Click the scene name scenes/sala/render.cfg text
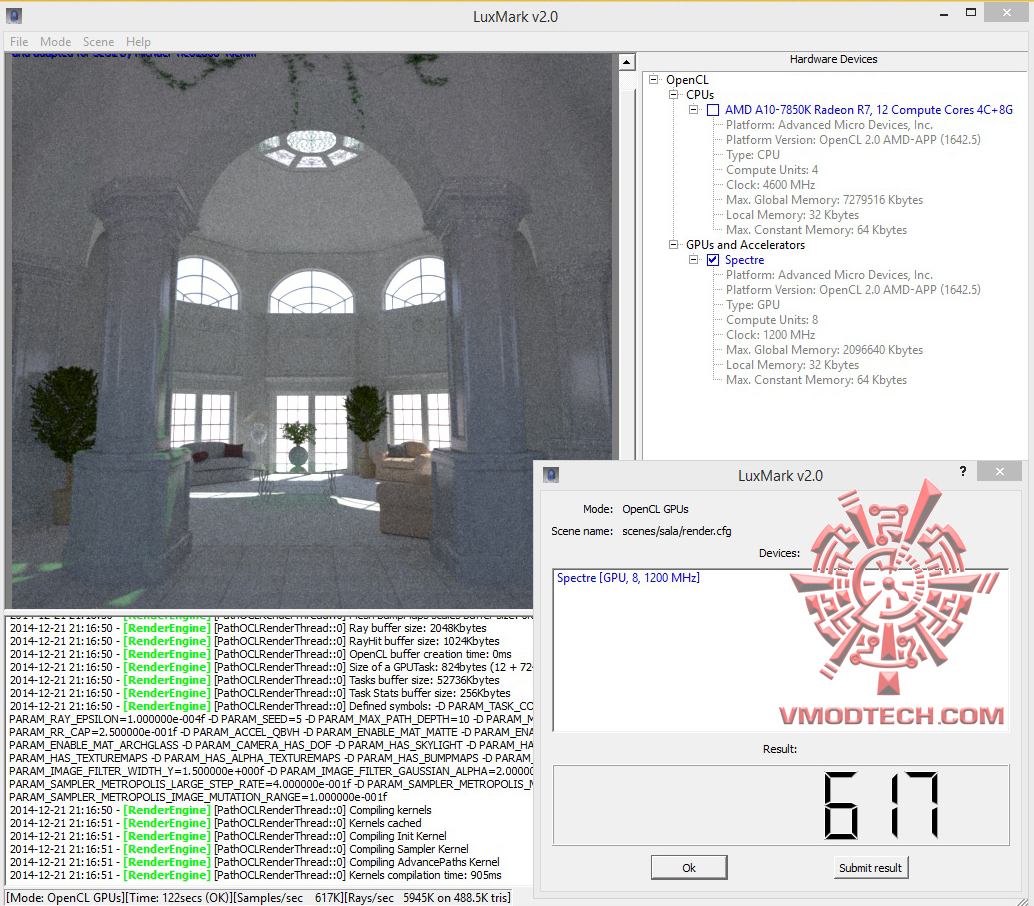1034x906 pixels. point(677,531)
